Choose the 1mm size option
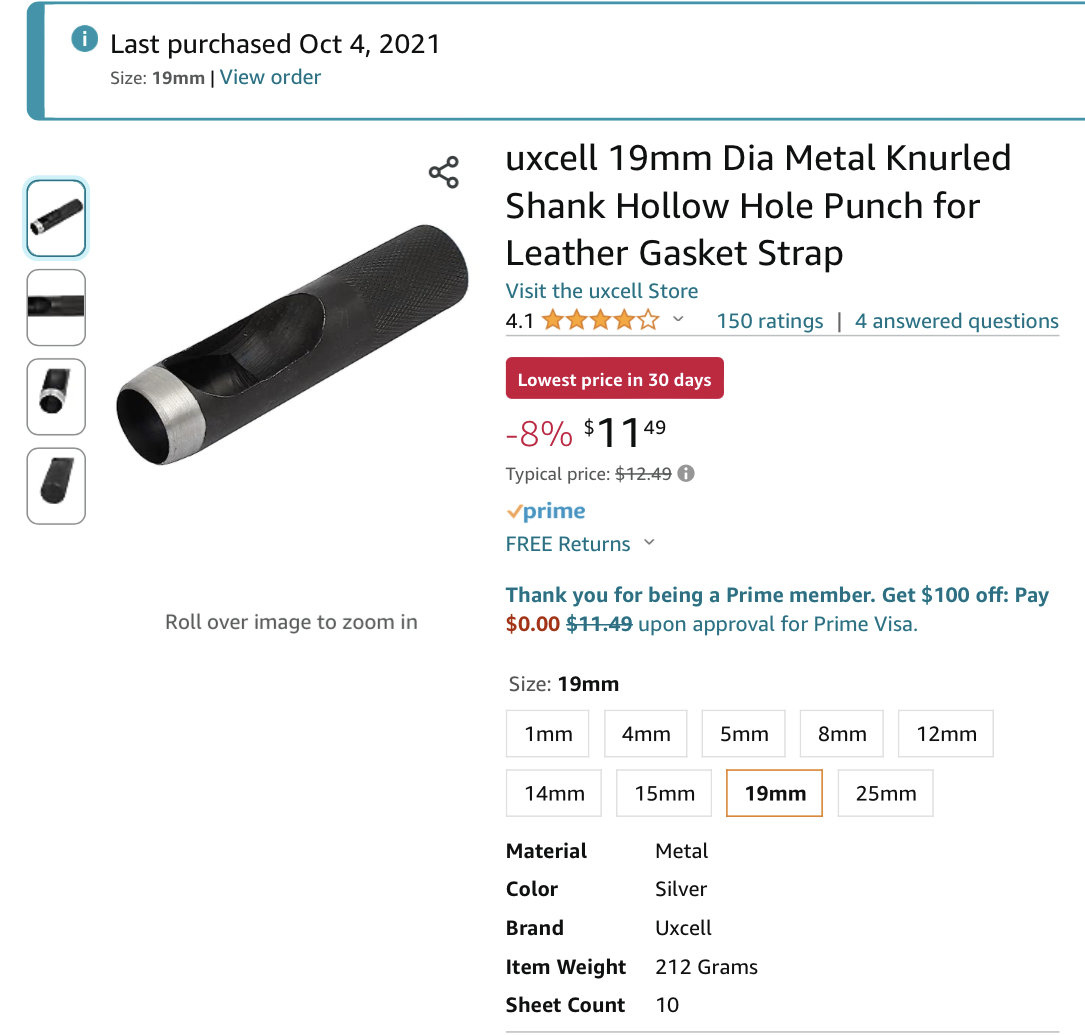Viewport: 1085px width, 1035px height. [x=547, y=733]
